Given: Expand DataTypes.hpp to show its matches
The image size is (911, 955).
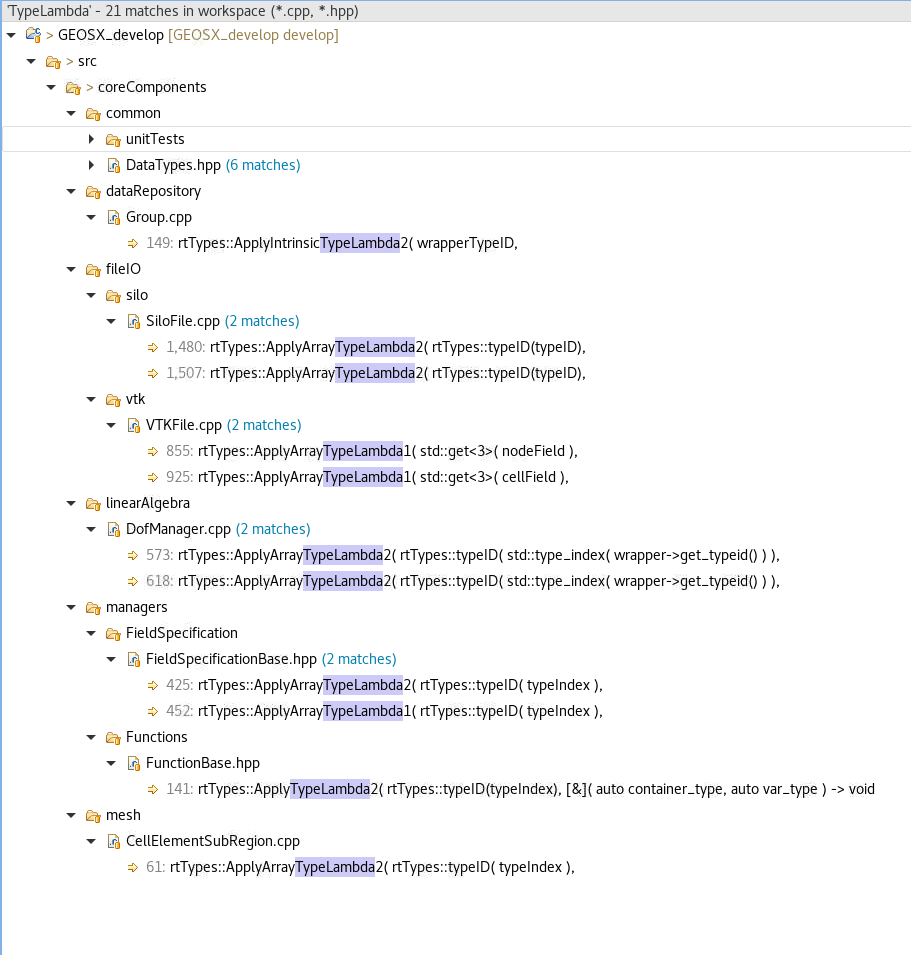Looking at the screenshot, I should tap(91, 165).
